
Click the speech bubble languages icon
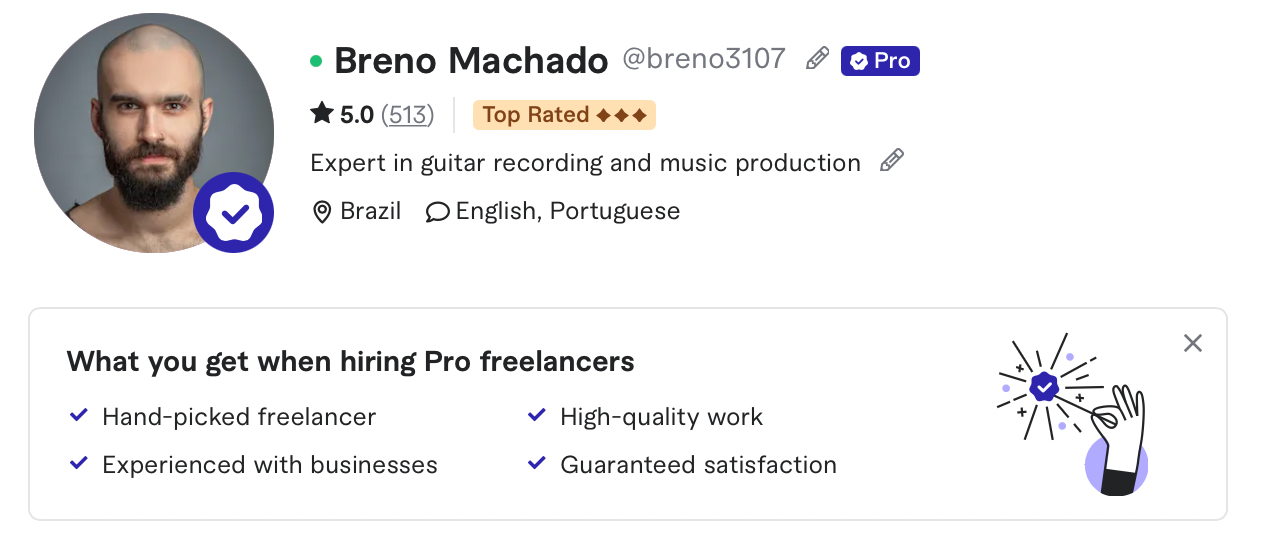click(x=437, y=212)
